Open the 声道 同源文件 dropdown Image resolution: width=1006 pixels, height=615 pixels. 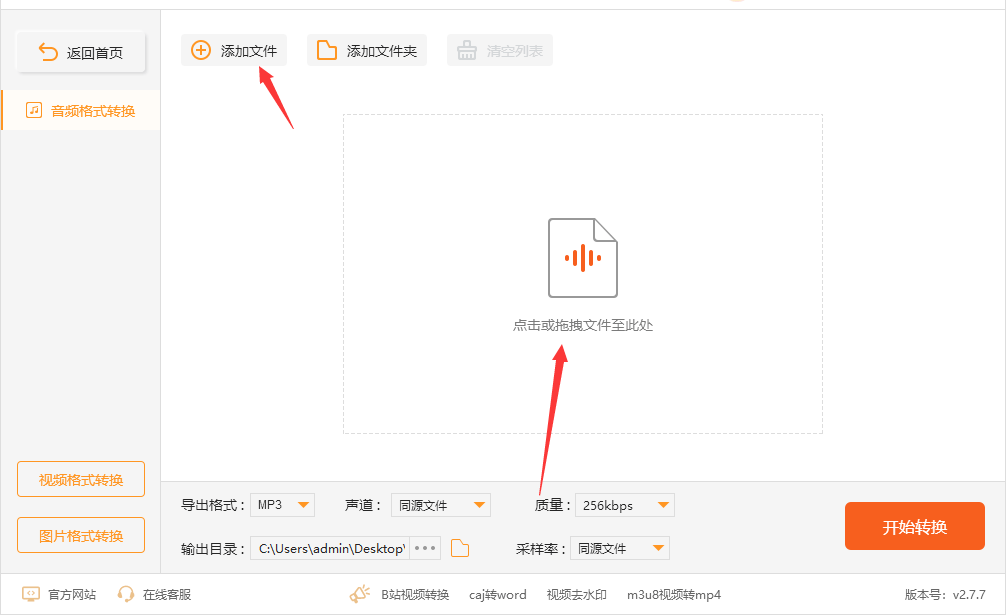tap(441, 505)
